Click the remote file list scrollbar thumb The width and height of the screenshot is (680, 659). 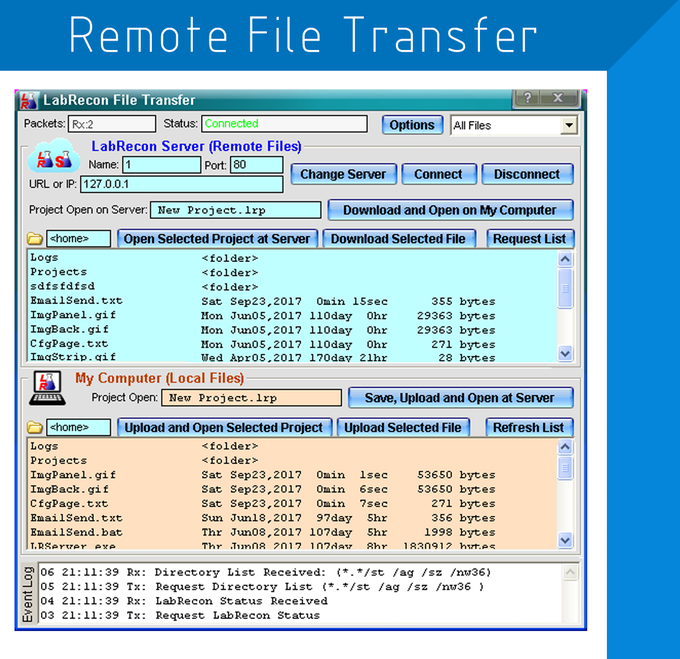click(565, 288)
